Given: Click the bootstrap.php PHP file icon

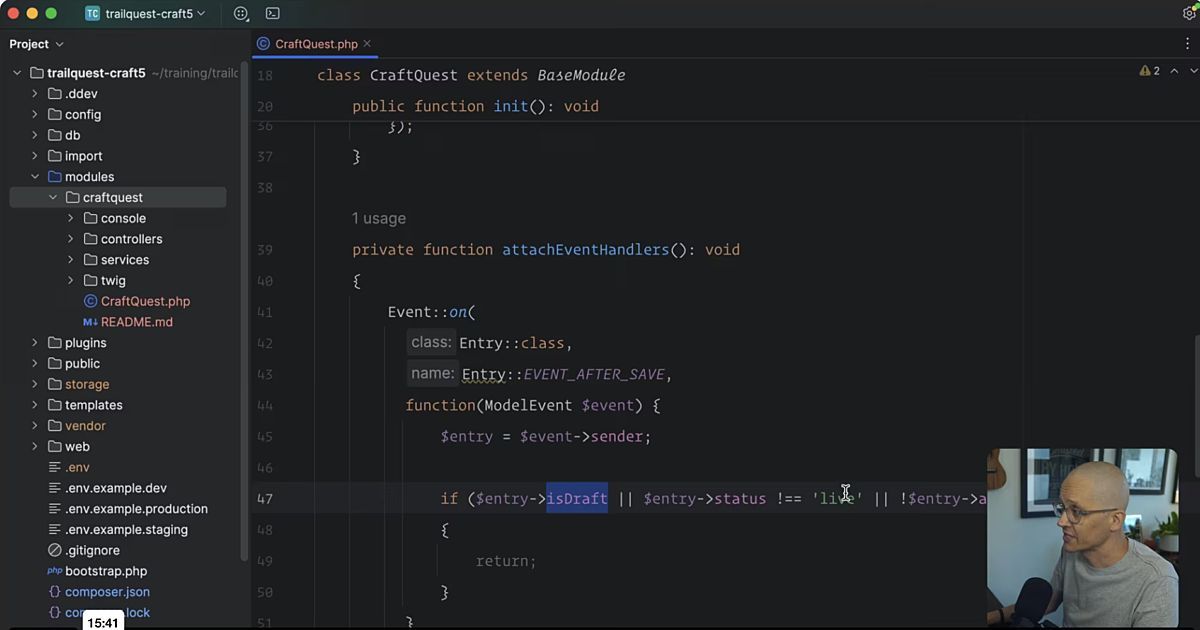Looking at the screenshot, I should click(56, 571).
